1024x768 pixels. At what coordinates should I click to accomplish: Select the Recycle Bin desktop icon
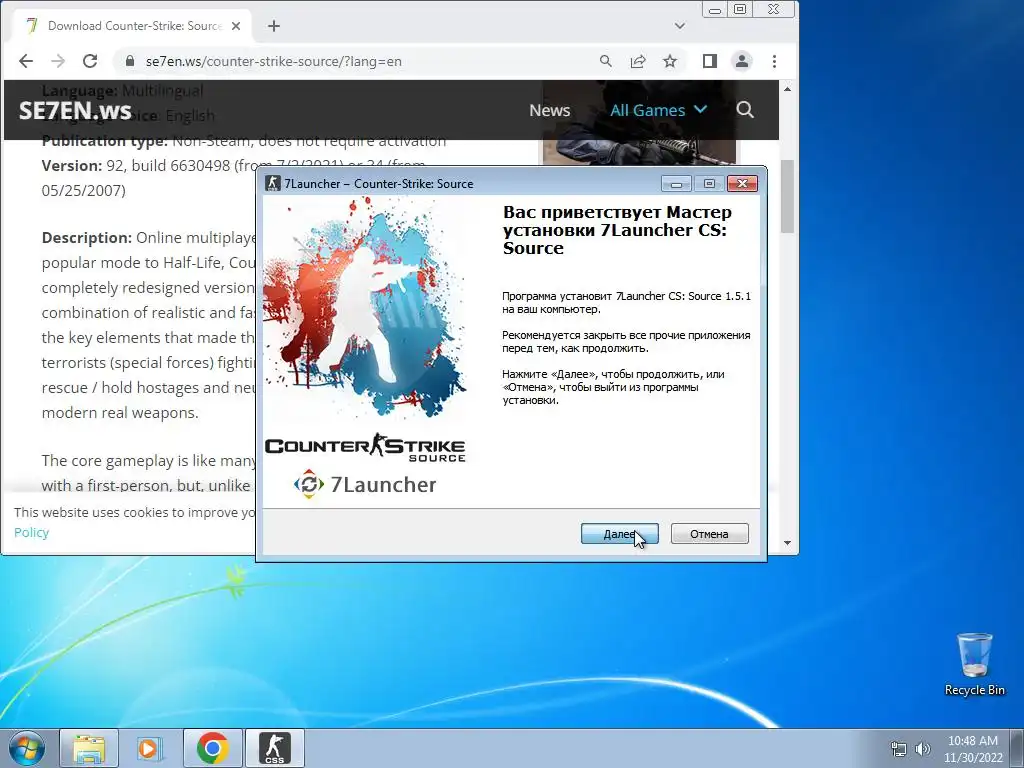tap(974, 664)
